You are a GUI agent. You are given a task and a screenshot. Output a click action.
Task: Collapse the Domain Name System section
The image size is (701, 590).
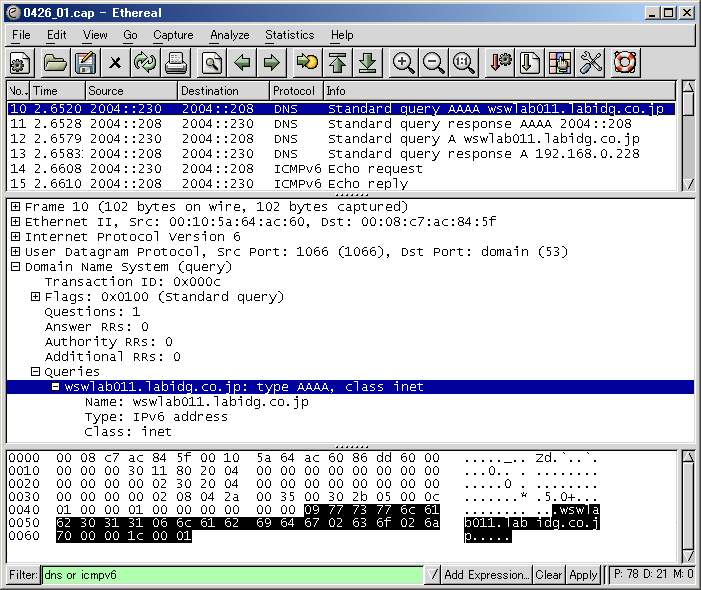16,267
